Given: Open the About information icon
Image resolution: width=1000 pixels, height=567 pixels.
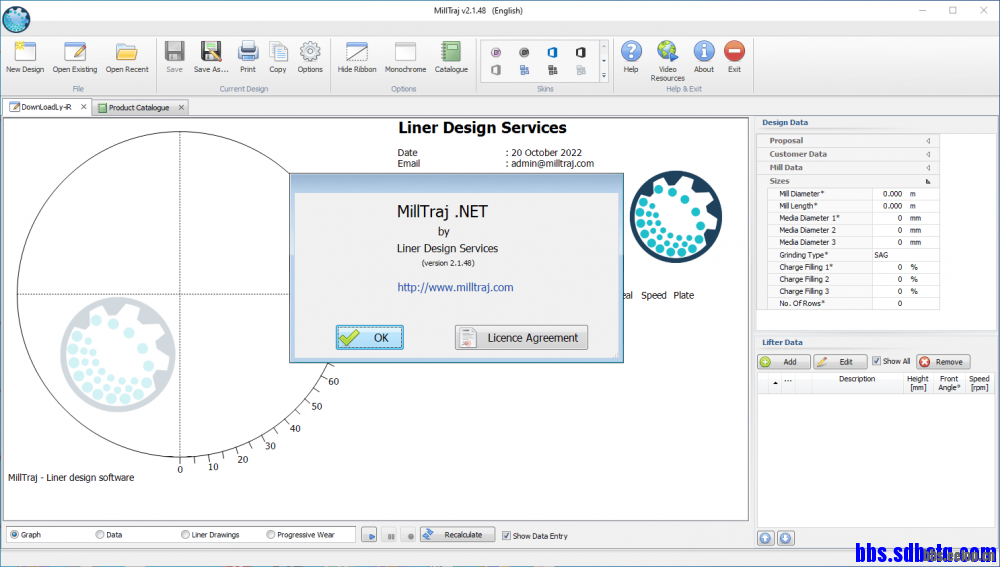Looking at the screenshot, I should 703,57.
